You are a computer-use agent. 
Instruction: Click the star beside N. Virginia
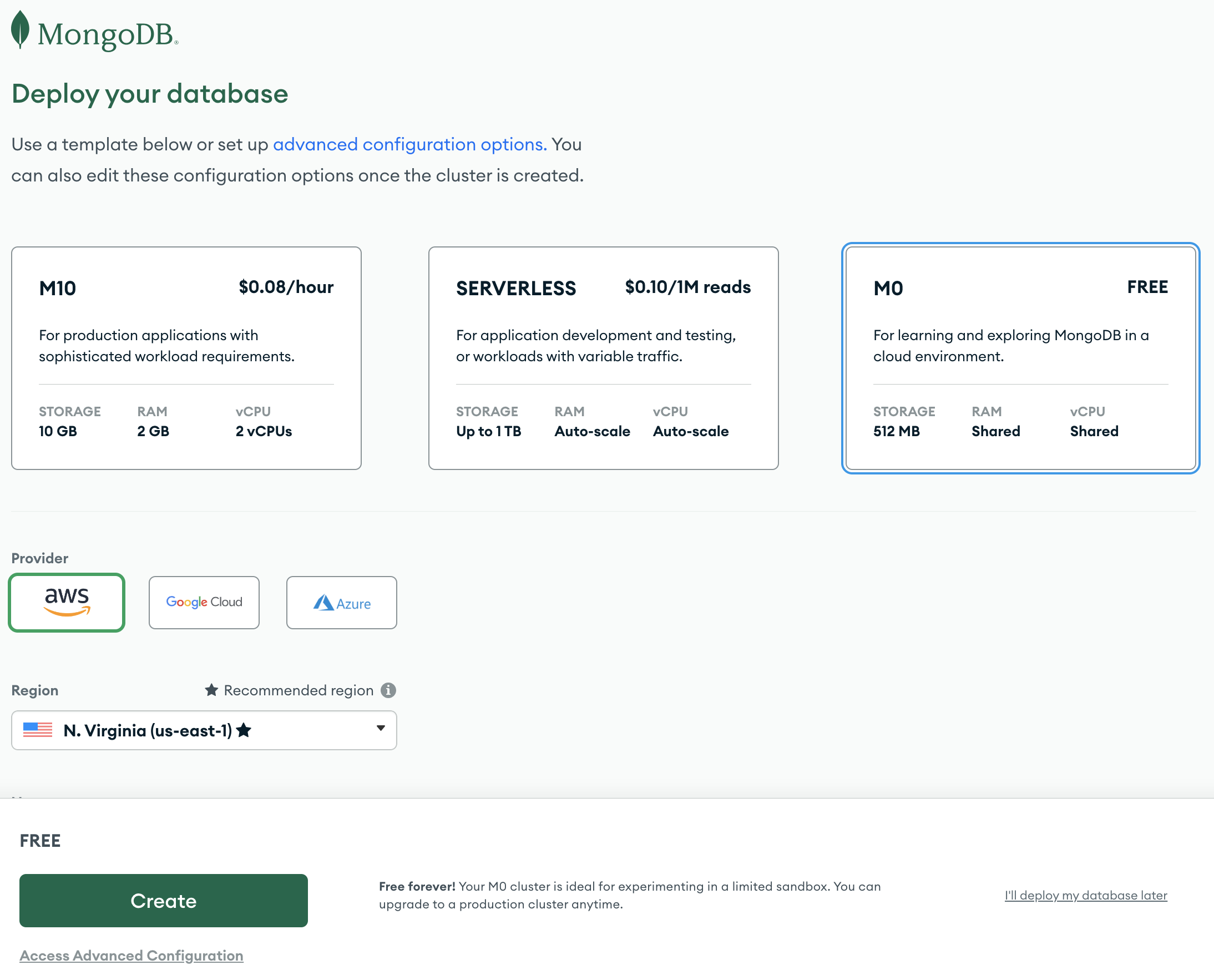[244, 730]
